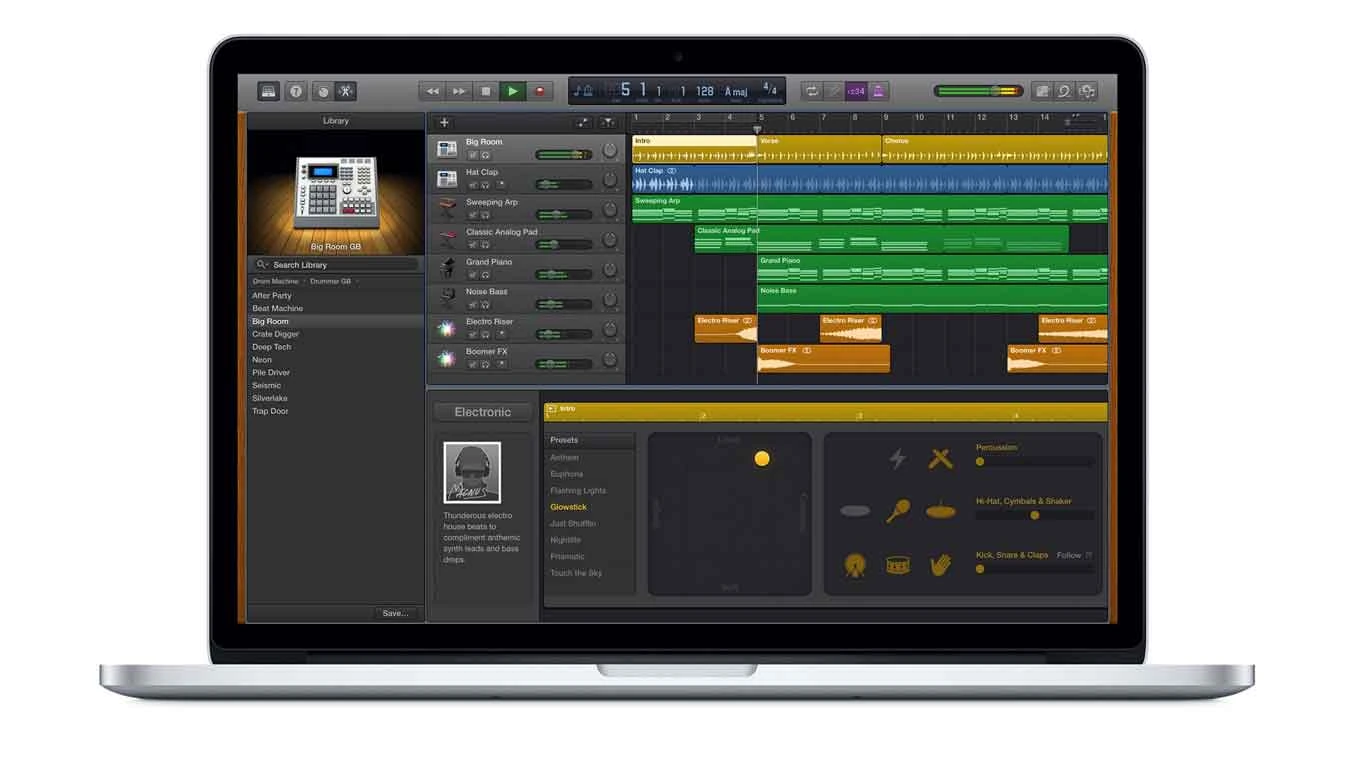Screen dimensions: 1360x770
Task: Click the Save... button in Library
Action: point(396,613)
